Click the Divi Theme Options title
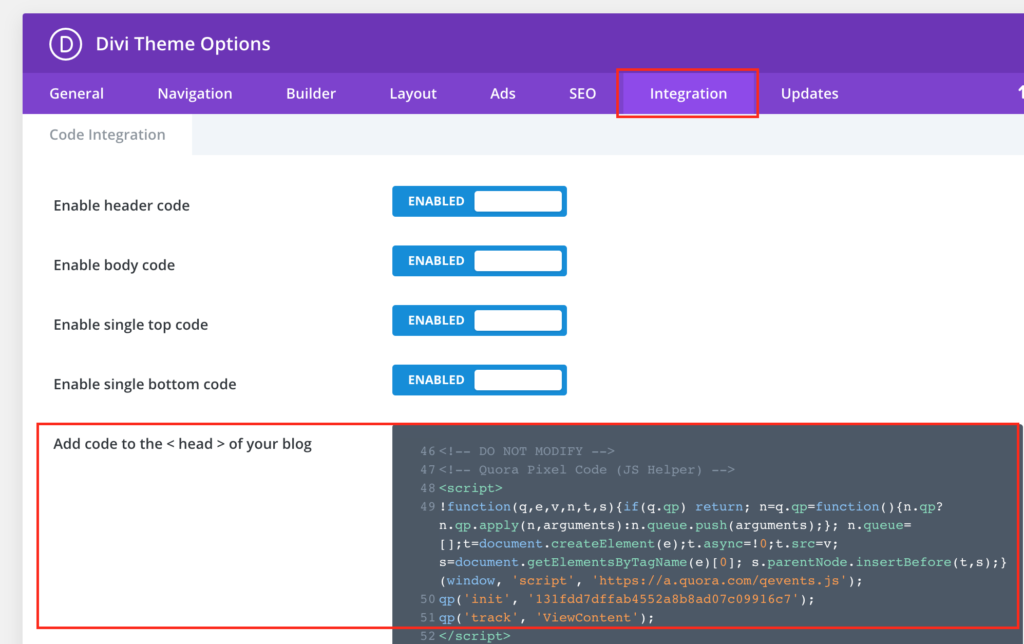 pyautogui.click(x=183, y=44)
